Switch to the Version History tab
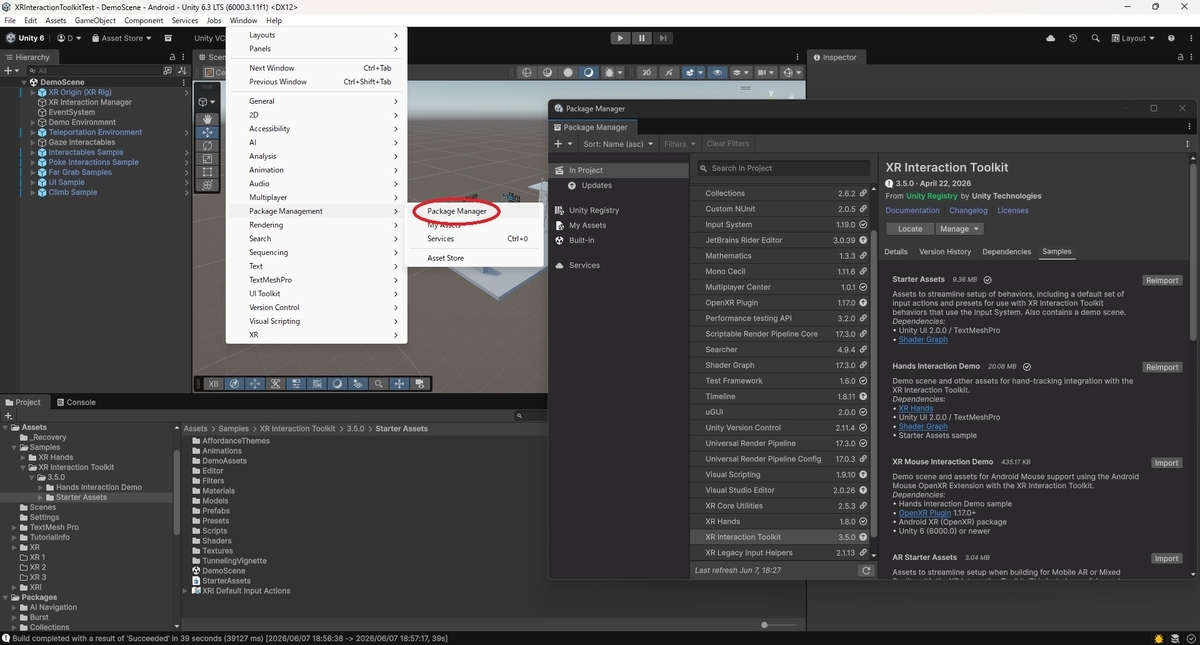Screen dimensions: 1200x645 944,252
